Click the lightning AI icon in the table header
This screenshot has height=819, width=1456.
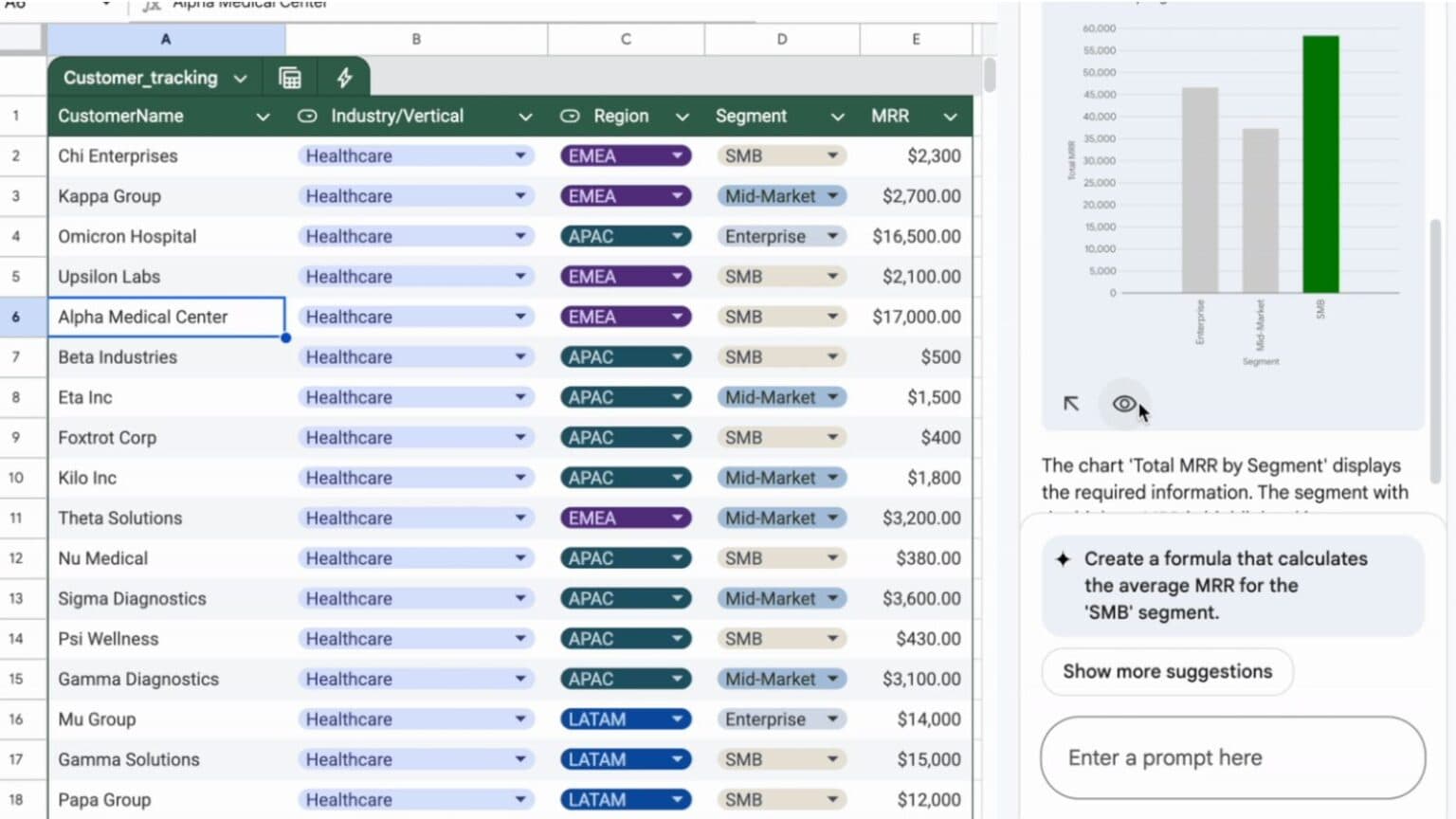(343, 77)
